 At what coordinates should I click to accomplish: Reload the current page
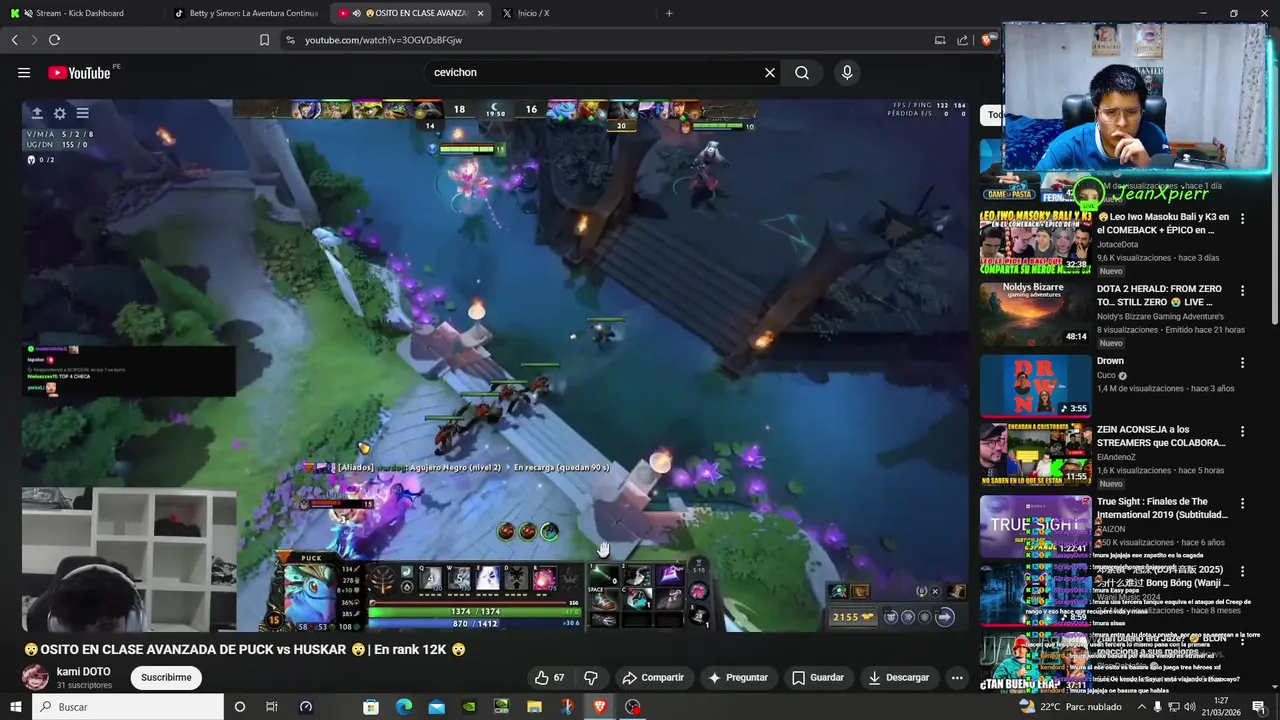tap(54, 40)
